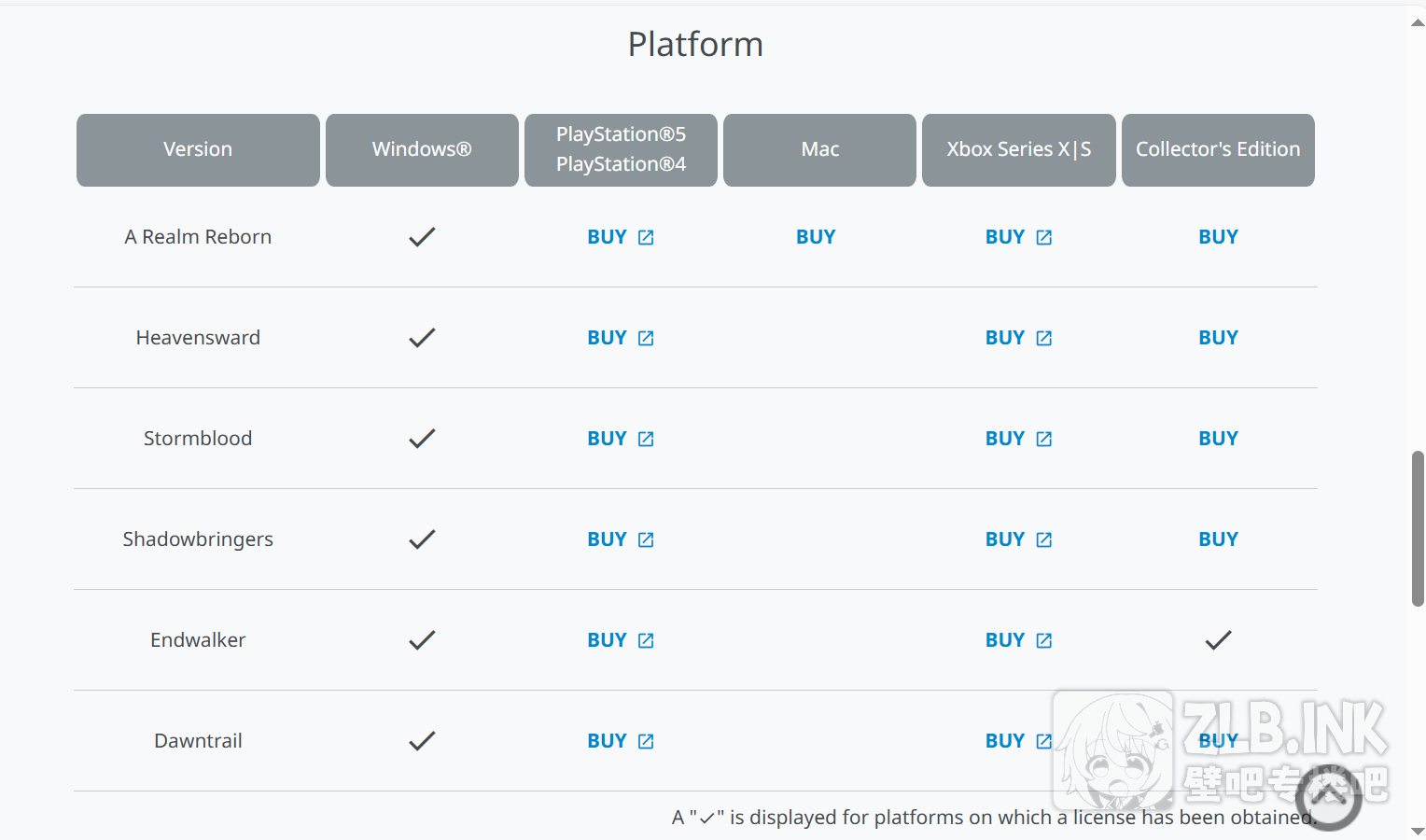Click the scroll up arrow of scrollbar
The image size is (1426, 840).
point(1418,22)
